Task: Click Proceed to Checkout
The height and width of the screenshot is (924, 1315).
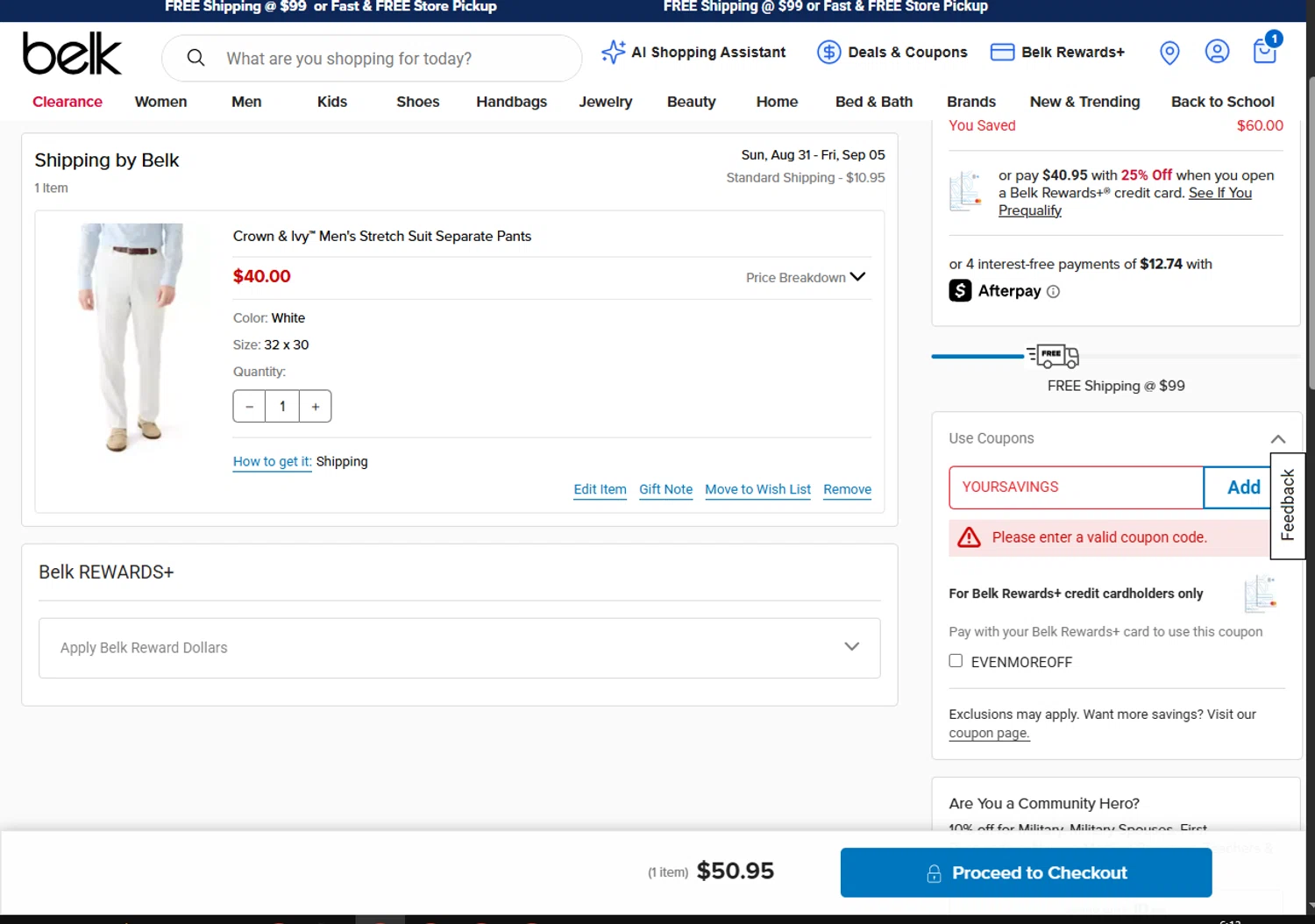Action: tap(1026, 873)
